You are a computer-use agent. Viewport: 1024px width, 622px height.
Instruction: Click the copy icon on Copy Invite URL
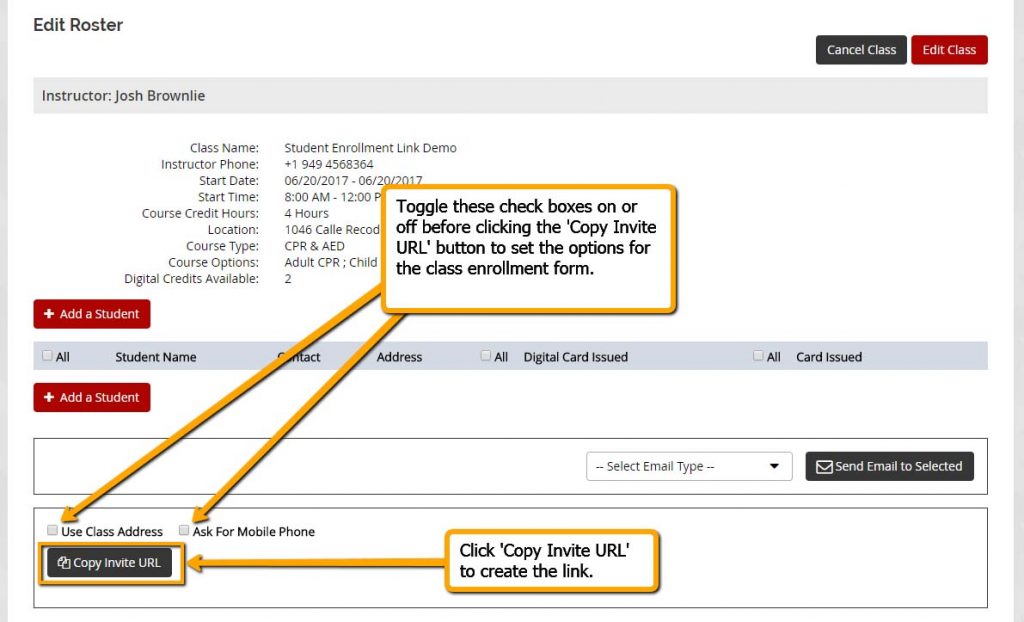[64, 563]
